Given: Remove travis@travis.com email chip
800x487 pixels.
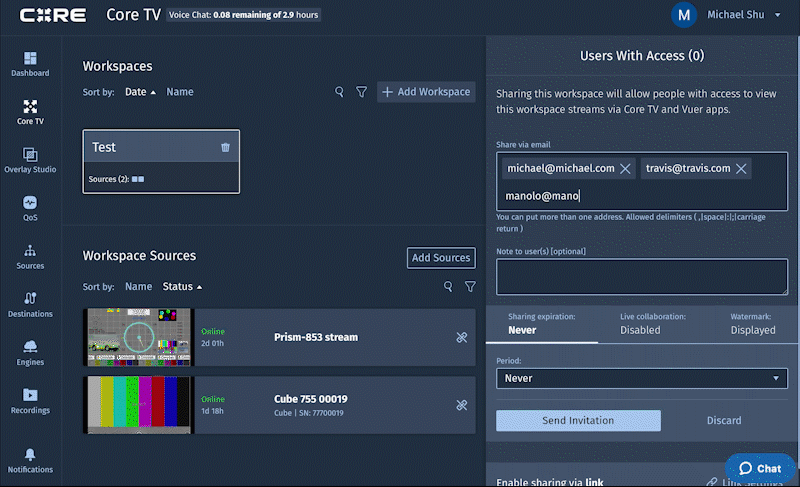Looking at the screenshot, I should point(741,169).
